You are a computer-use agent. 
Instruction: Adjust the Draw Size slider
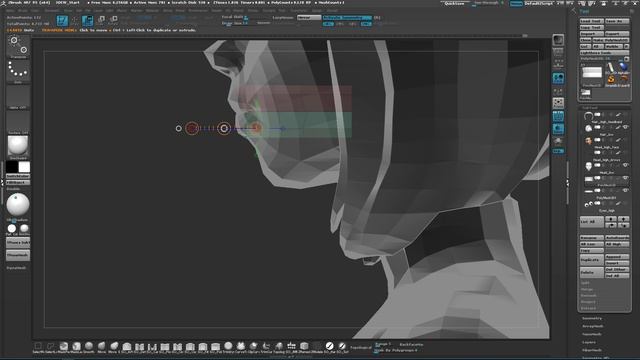pyautogui.click(x=234, y=23)
